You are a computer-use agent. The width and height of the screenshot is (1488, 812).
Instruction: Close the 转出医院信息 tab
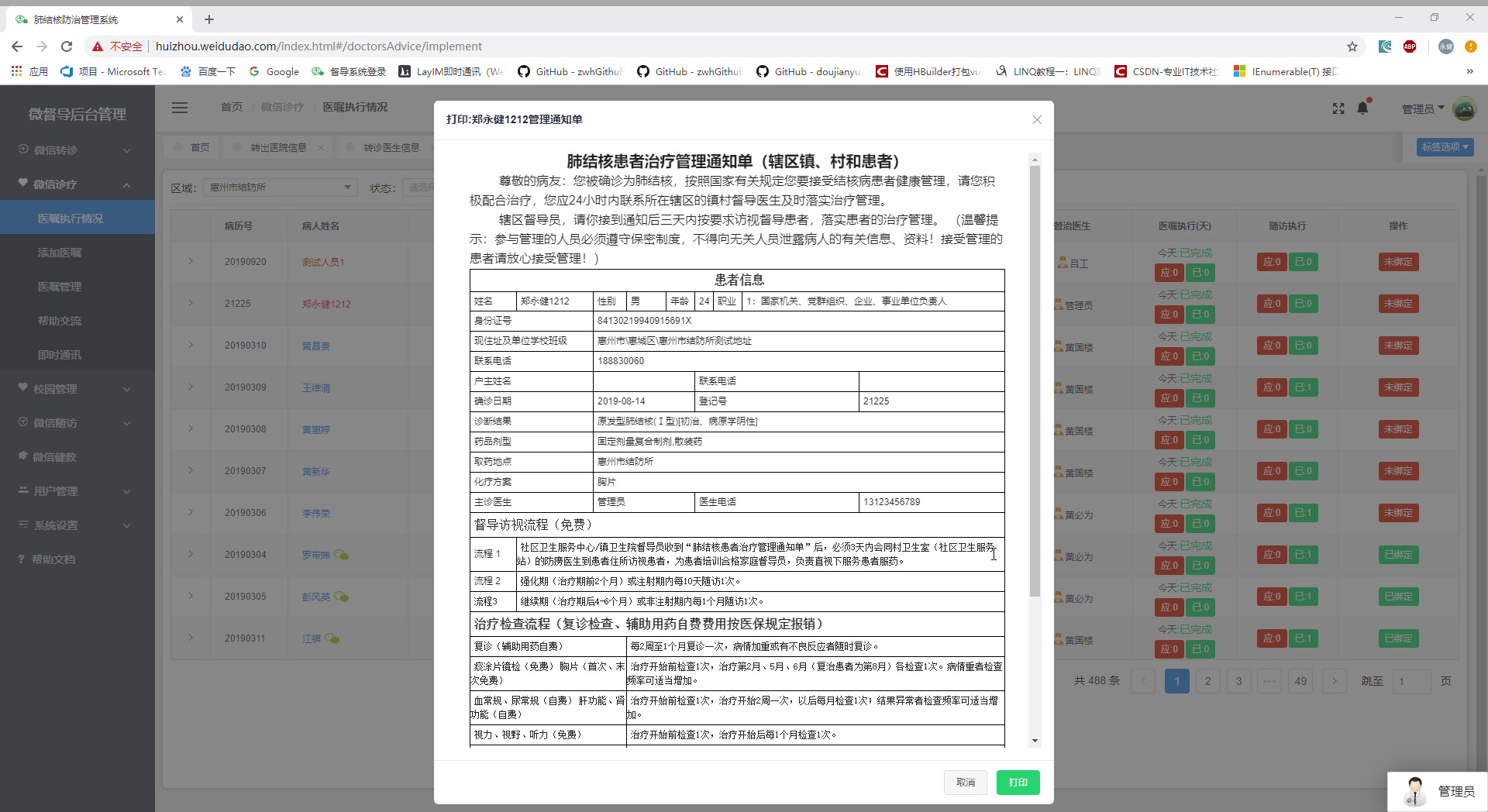point(321,147)
